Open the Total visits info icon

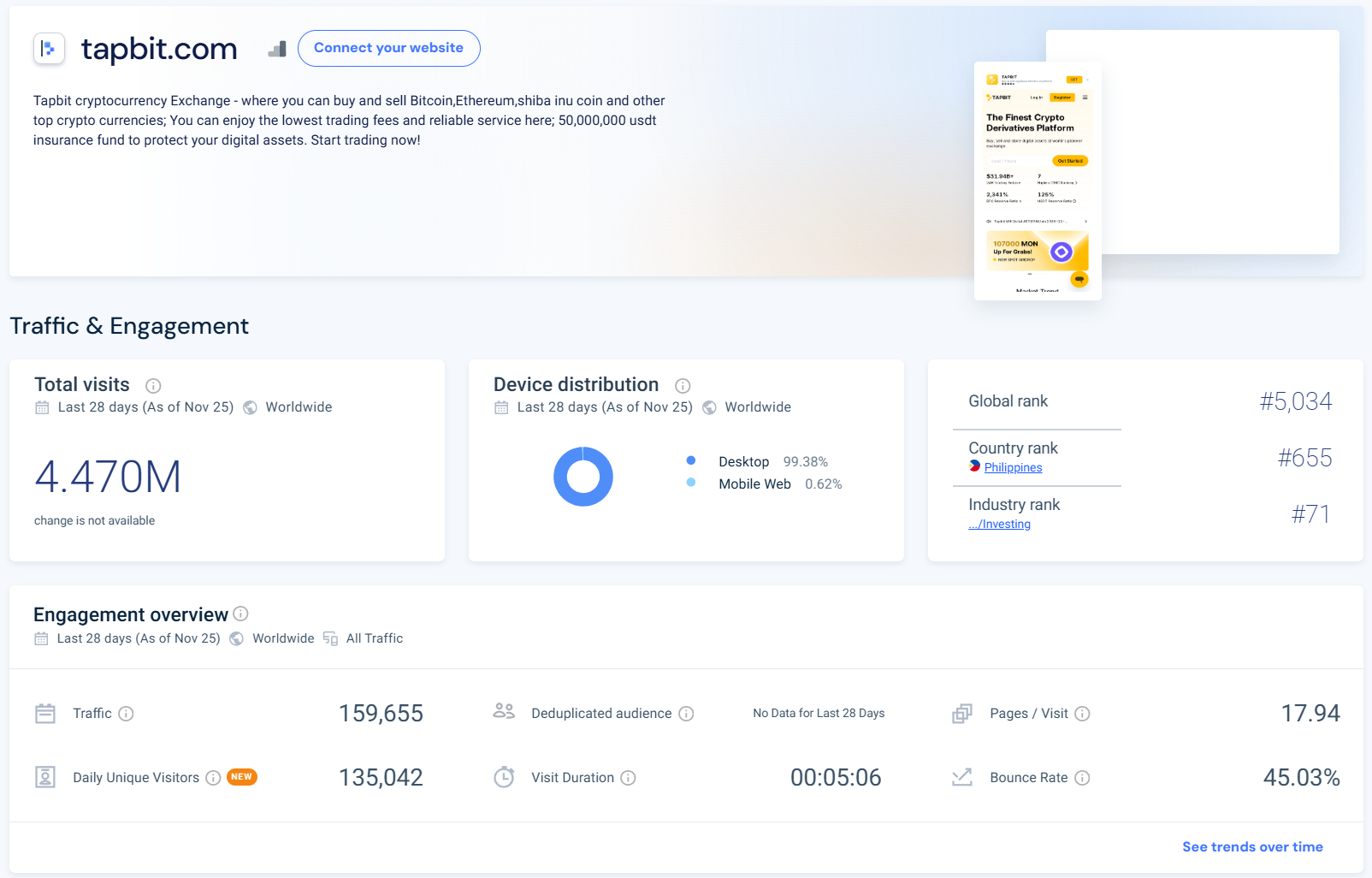153,386
